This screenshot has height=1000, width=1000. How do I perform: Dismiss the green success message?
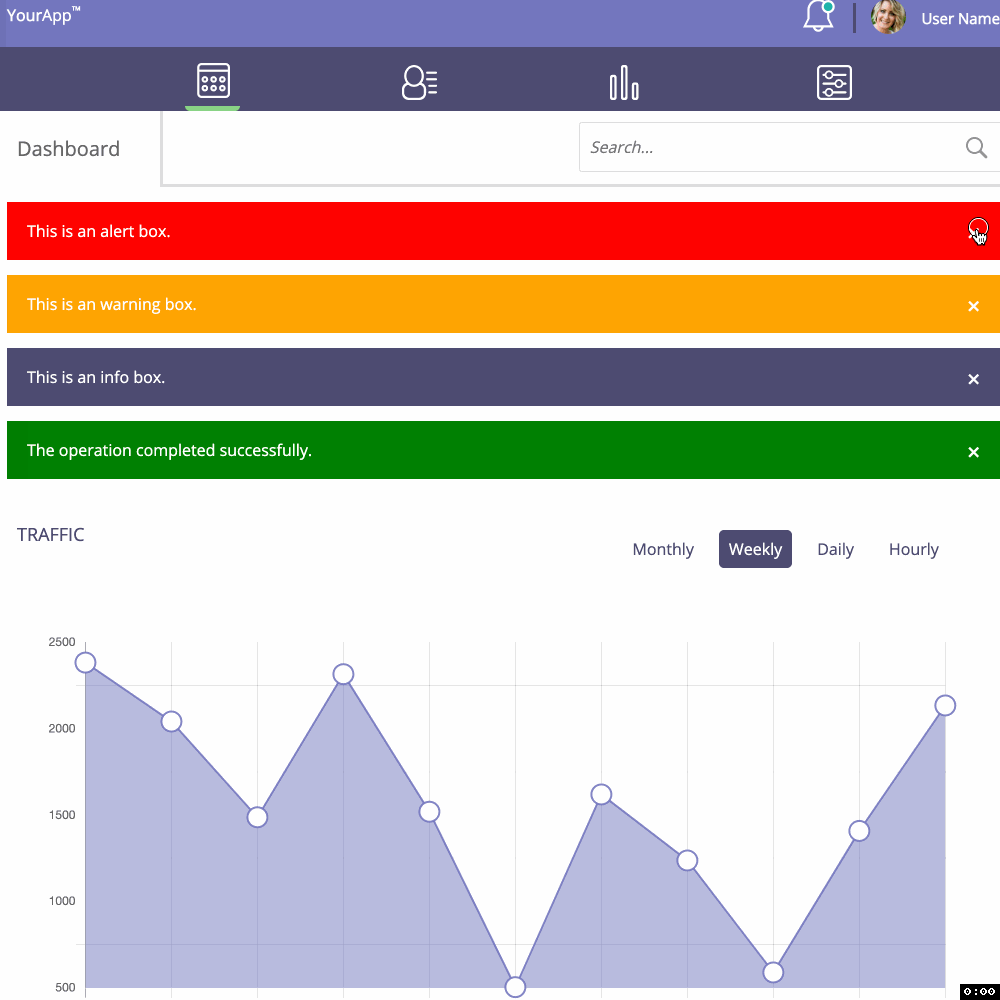click(x=973, y=452)
